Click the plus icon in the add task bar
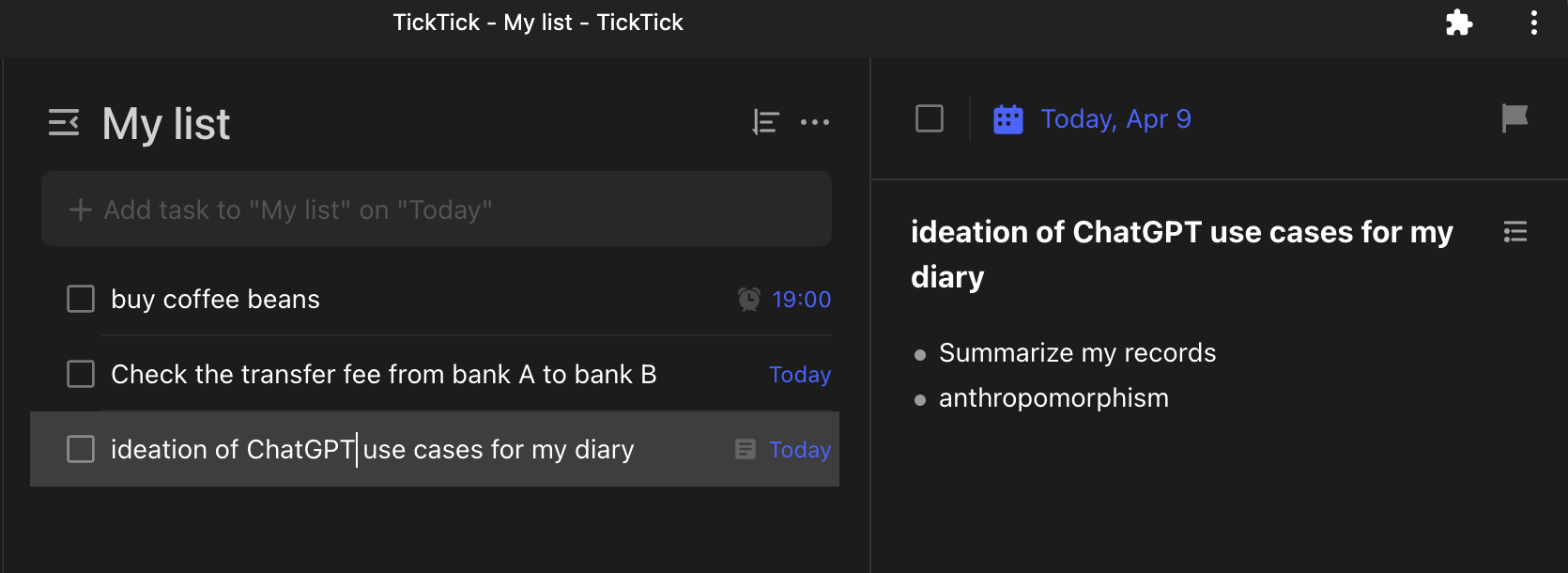 [81, 209]
